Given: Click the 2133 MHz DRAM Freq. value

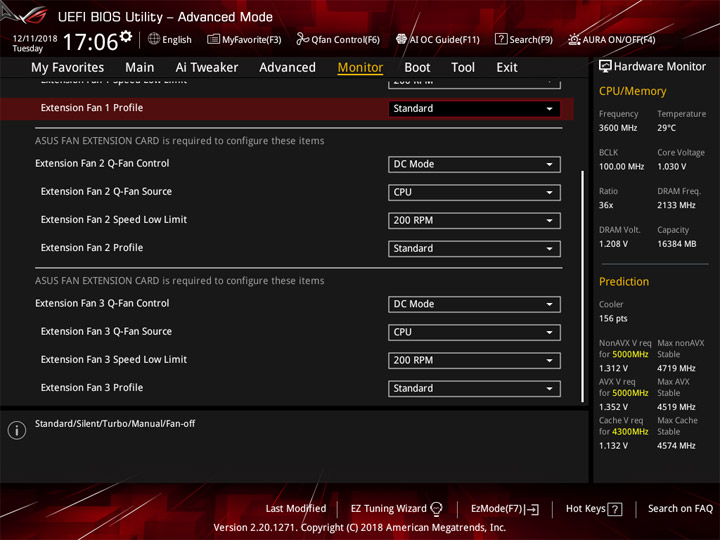Looking at the screenshot, I should (x=676, y=205).
